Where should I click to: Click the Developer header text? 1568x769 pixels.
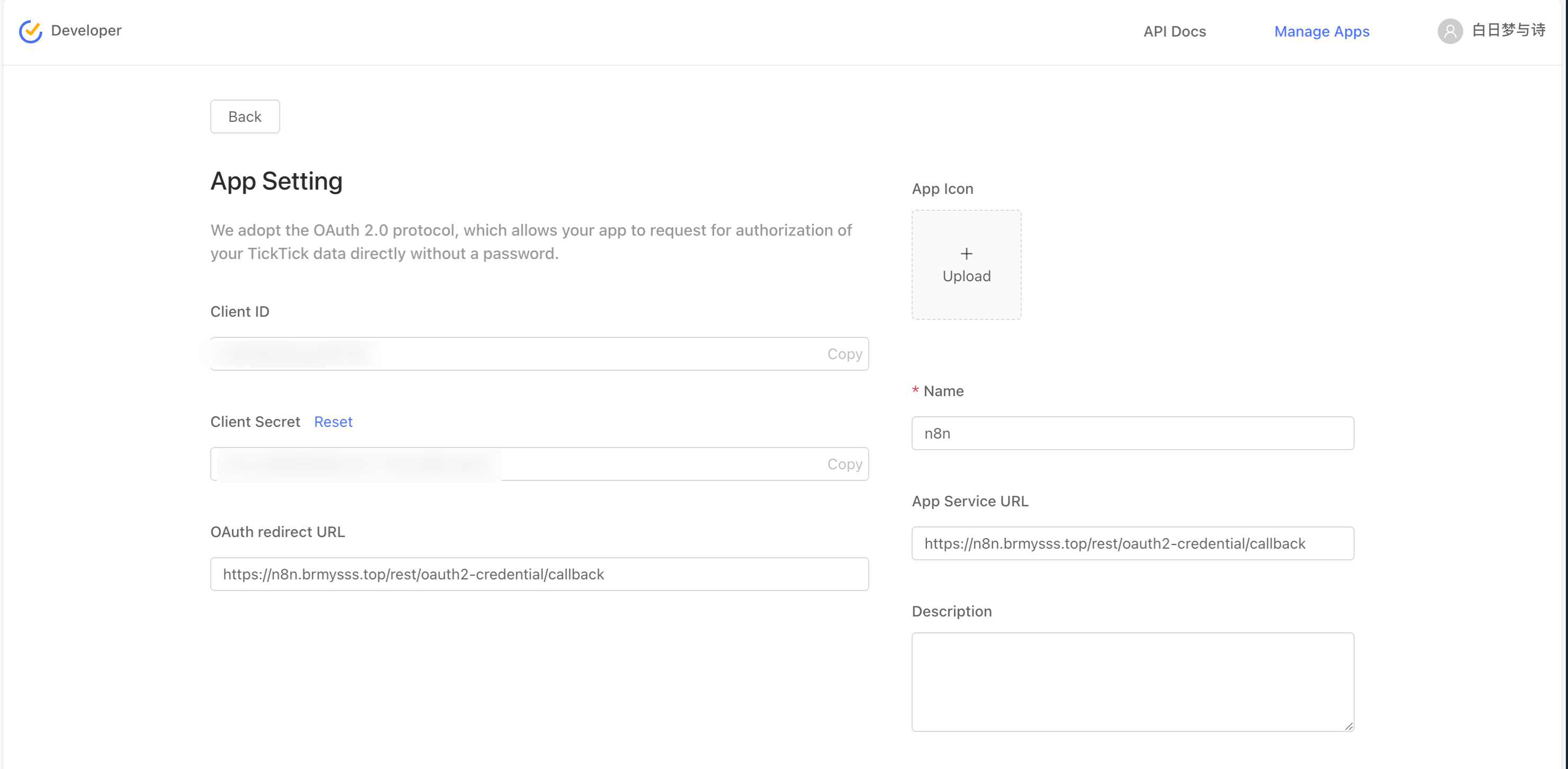click(86, 30)
